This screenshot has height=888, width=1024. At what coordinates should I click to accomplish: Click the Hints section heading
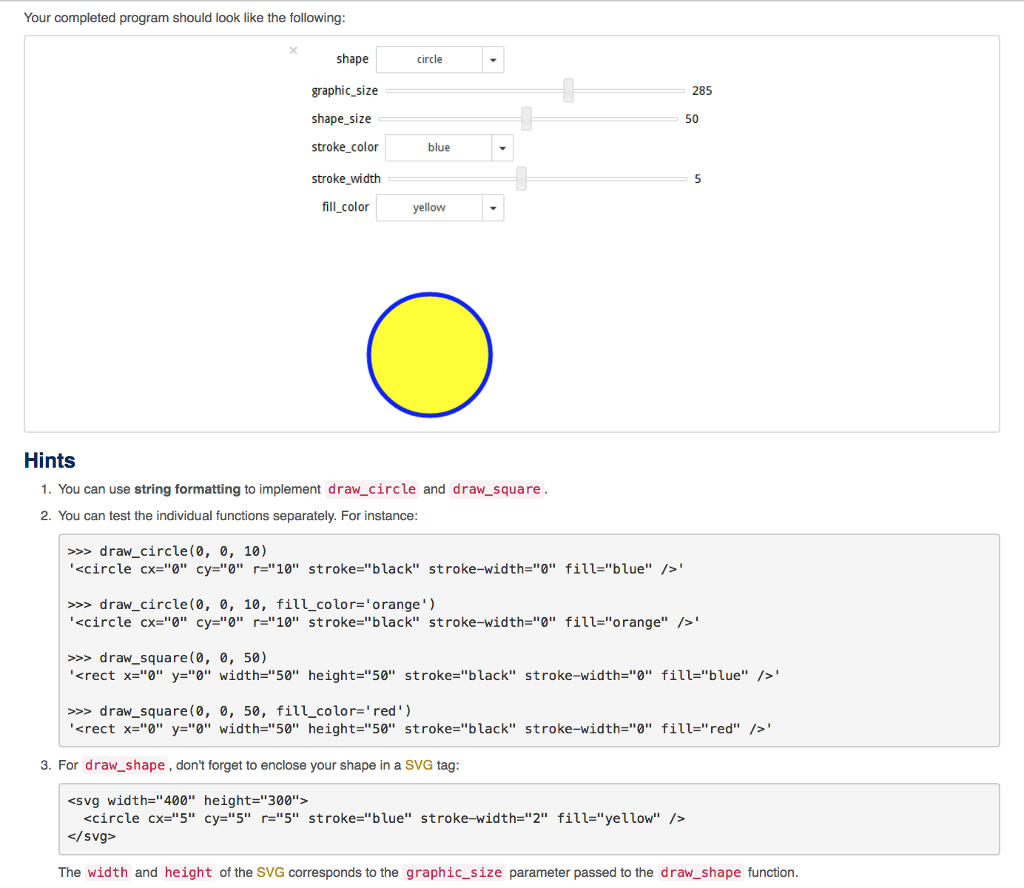point(49,460)
